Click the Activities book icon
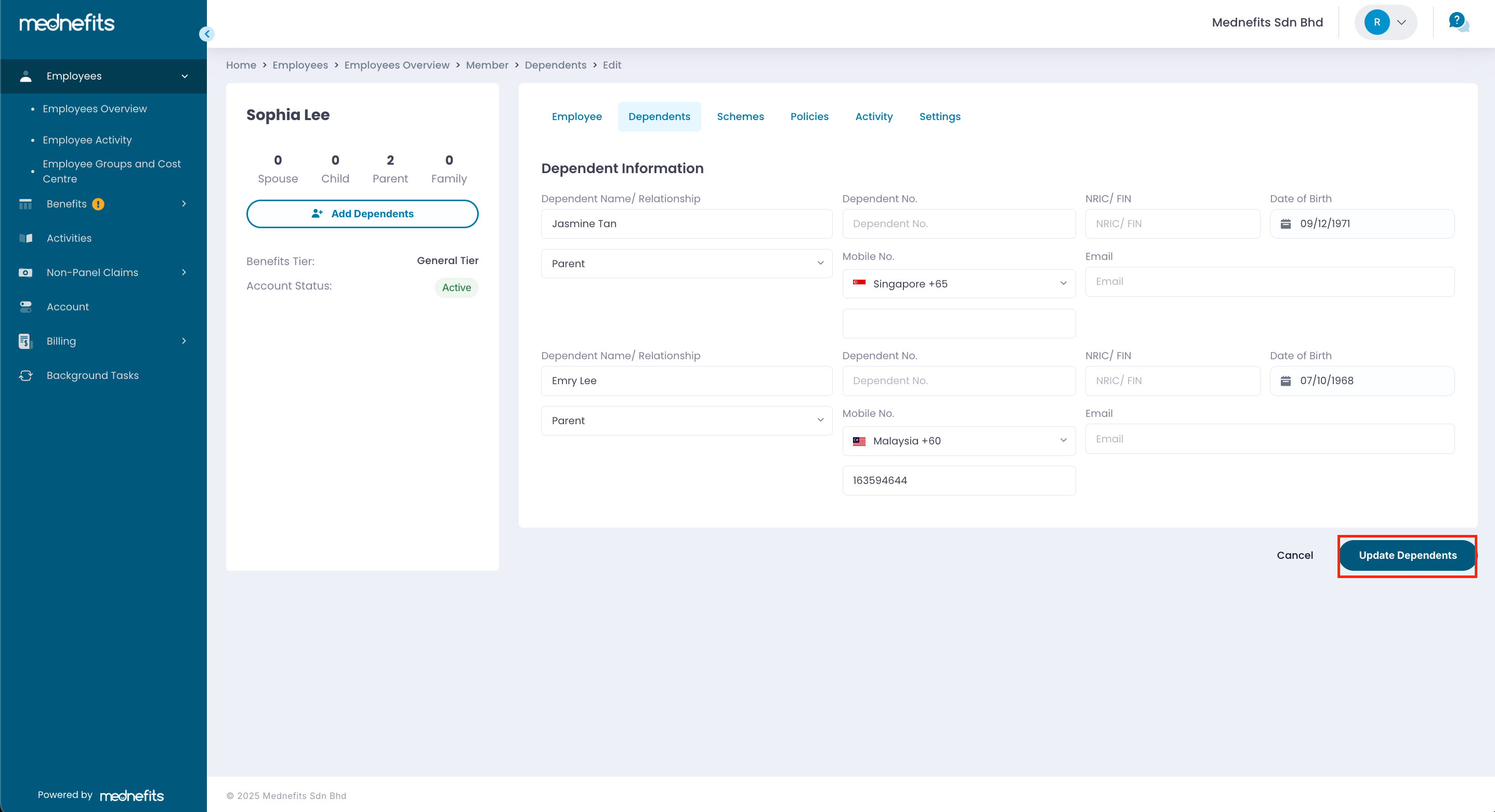The height and width of the screenshot is (812, 1495). pos(25,238)
